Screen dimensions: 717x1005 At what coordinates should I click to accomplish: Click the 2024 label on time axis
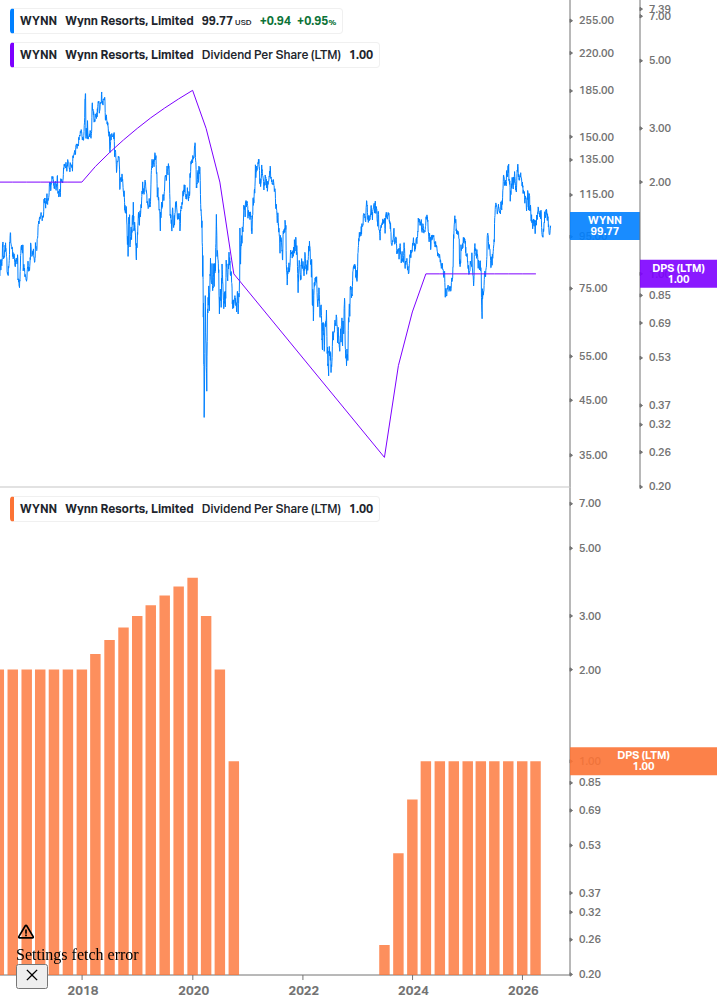[413, 990]
